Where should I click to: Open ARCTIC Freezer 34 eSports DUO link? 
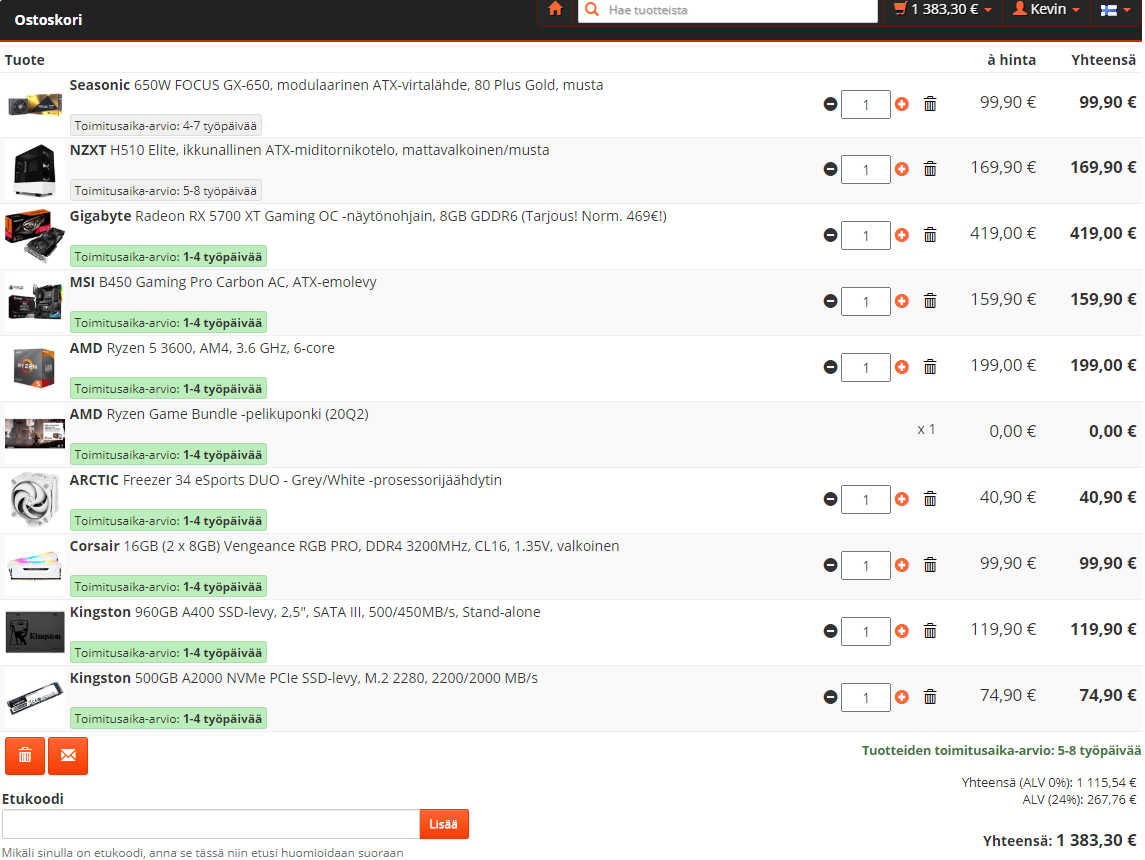tap(286, 480)
